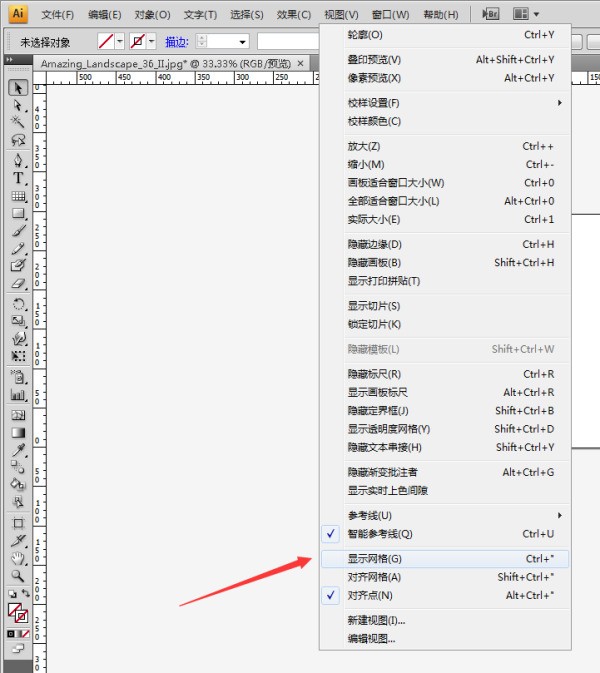Click toolbox fill color swatch

(x=14, y=609)
